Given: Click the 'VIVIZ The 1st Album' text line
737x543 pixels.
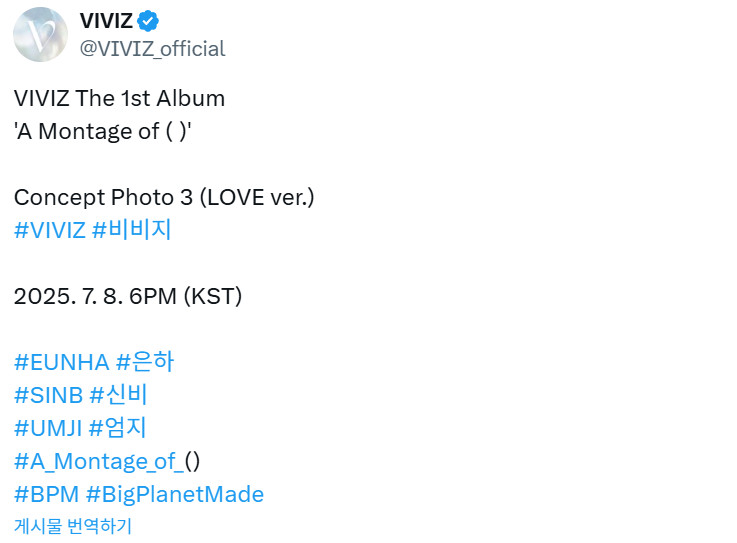Looking at the screenshot, I should pyautogui.click(x=119, y=98).
